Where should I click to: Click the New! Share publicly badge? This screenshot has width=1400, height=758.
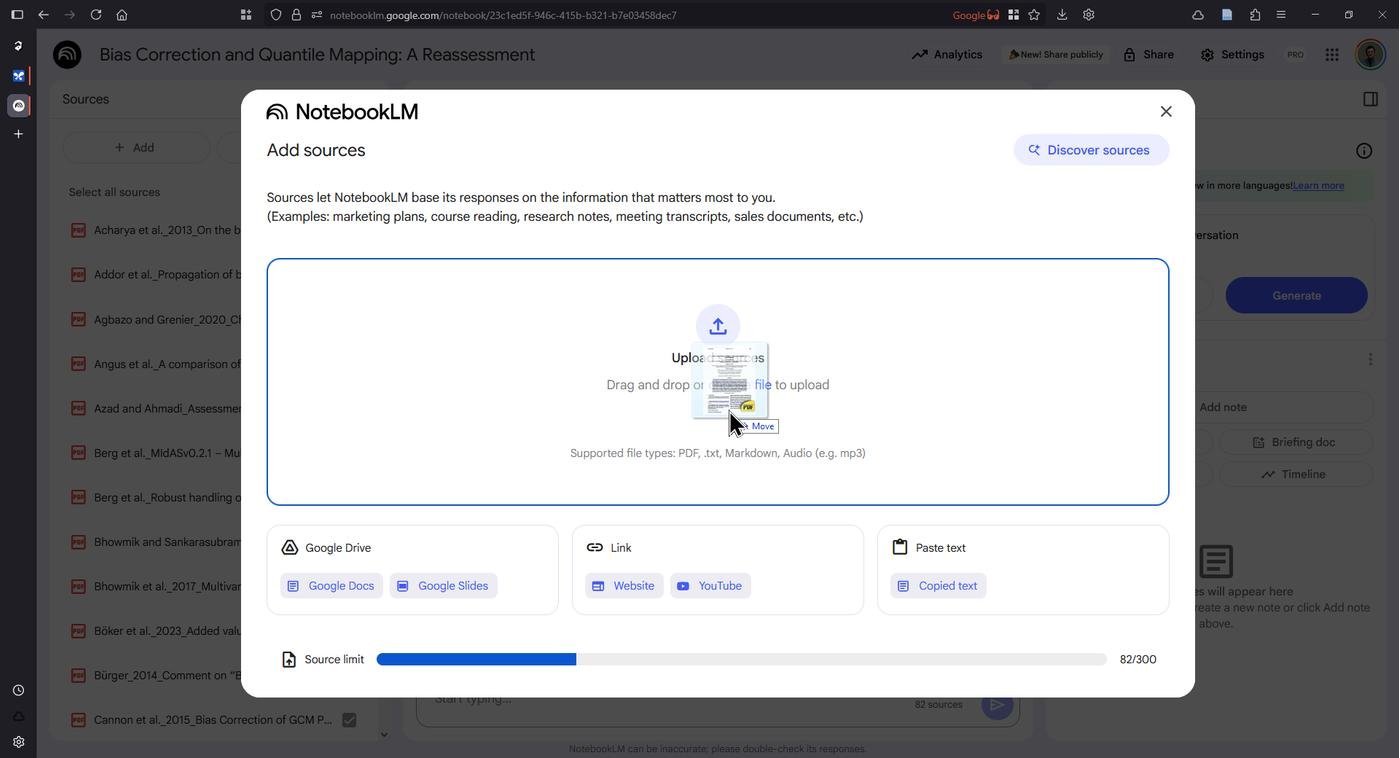1056,55
